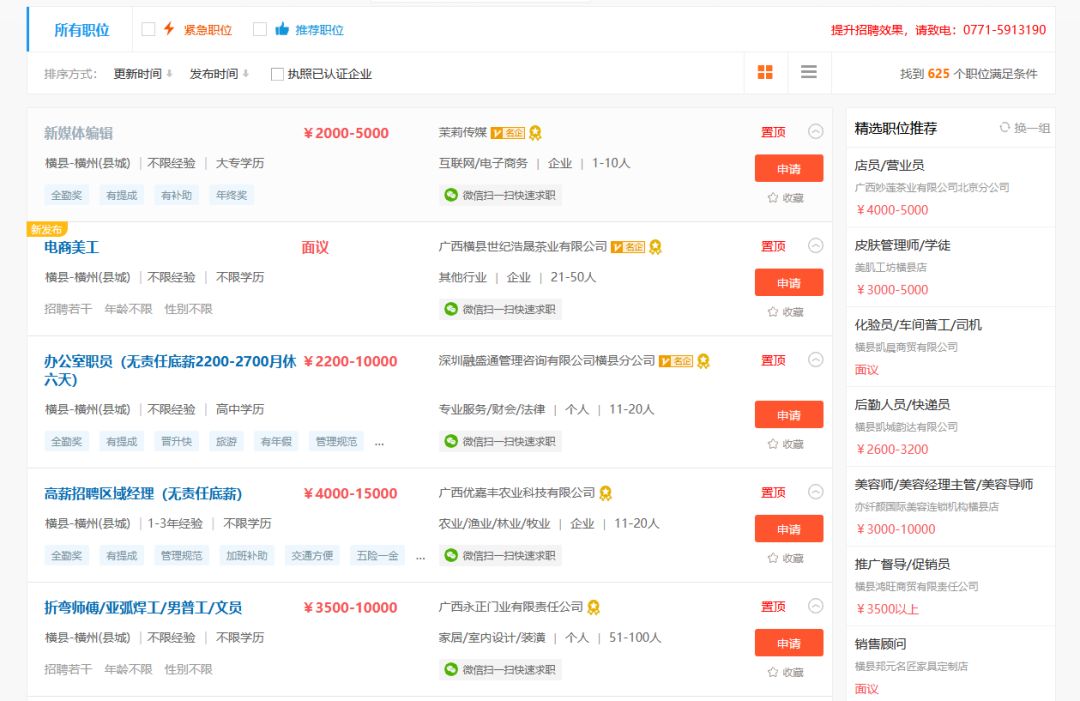Apply to 新媒体编辑 with 申请 button
Viewport: 1080px width, 701px height.
click(x=789, y=169)
